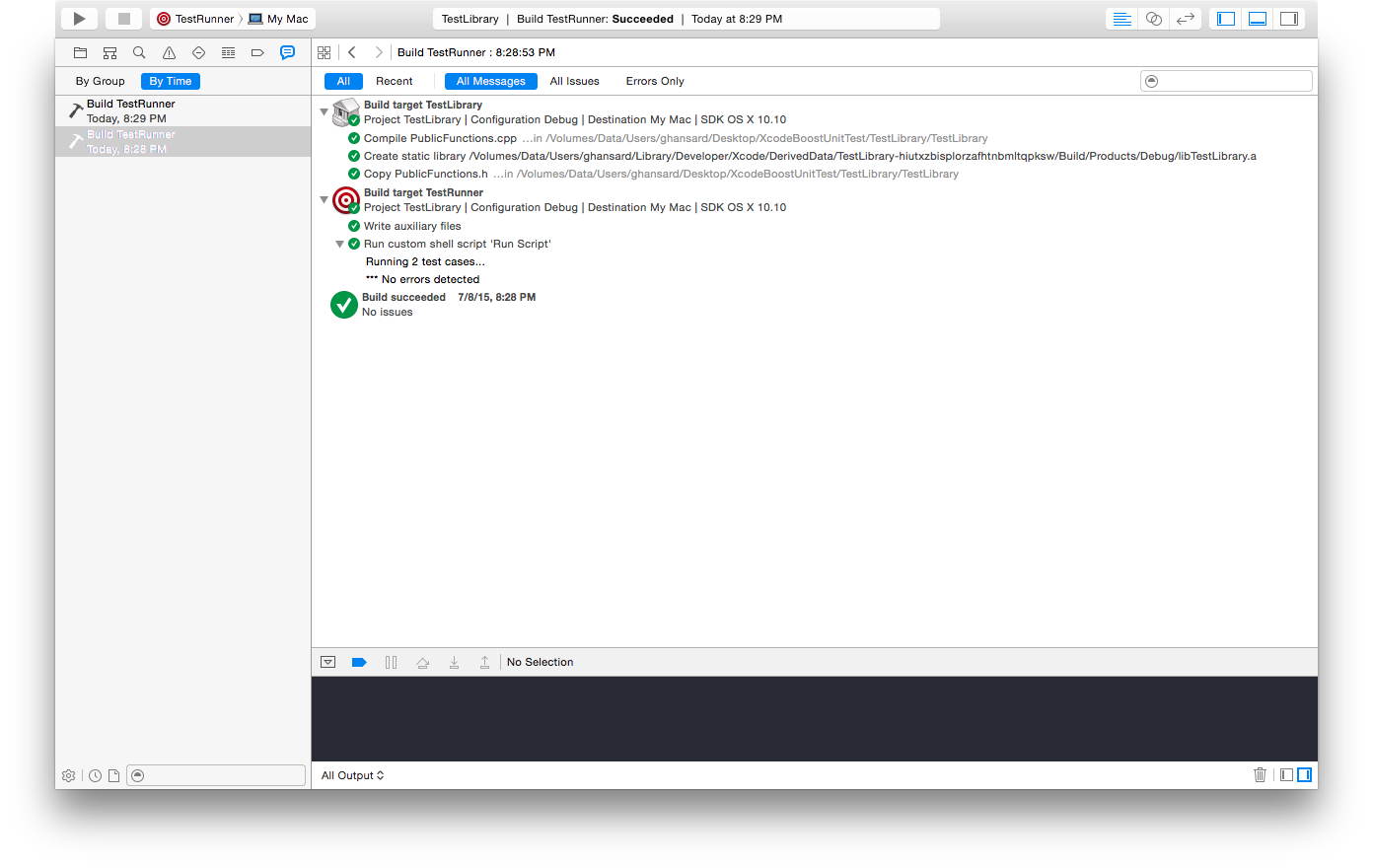The height and width of the screenshot is (868, 1373).
Task: Filter navigator by document icon
Action: (113, 775)
